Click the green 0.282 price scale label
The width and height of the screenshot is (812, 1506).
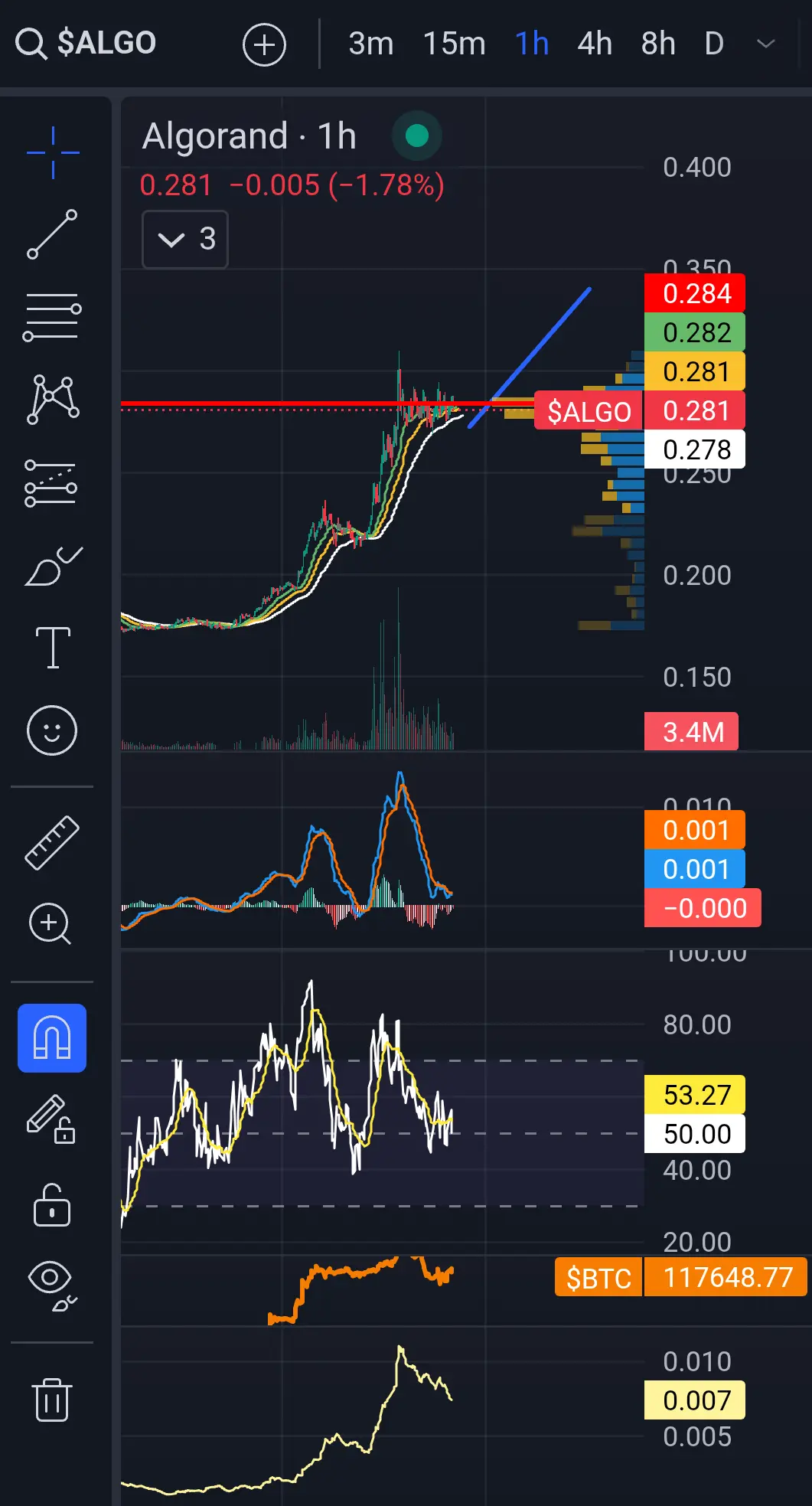[695, 332]
